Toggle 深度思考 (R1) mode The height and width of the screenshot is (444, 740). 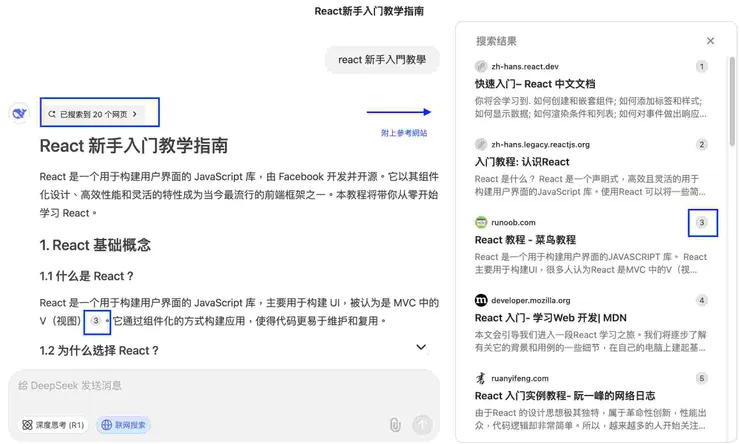coord(53,425)
